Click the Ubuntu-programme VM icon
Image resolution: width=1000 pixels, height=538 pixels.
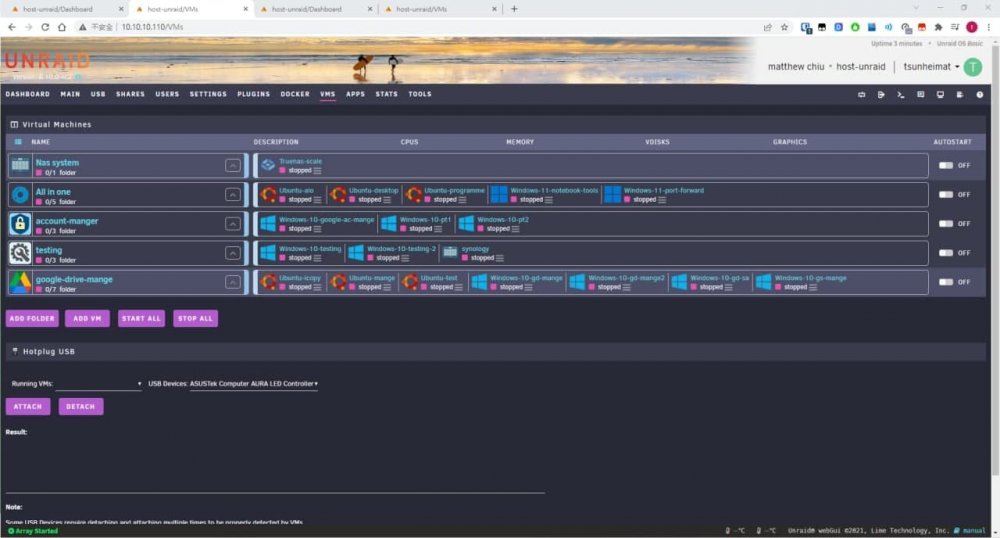point(414,194)
